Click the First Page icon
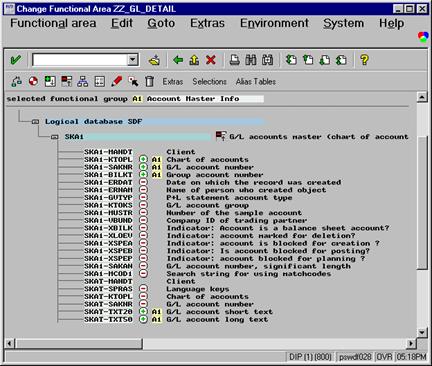432x366 pixels. point(291,60)
